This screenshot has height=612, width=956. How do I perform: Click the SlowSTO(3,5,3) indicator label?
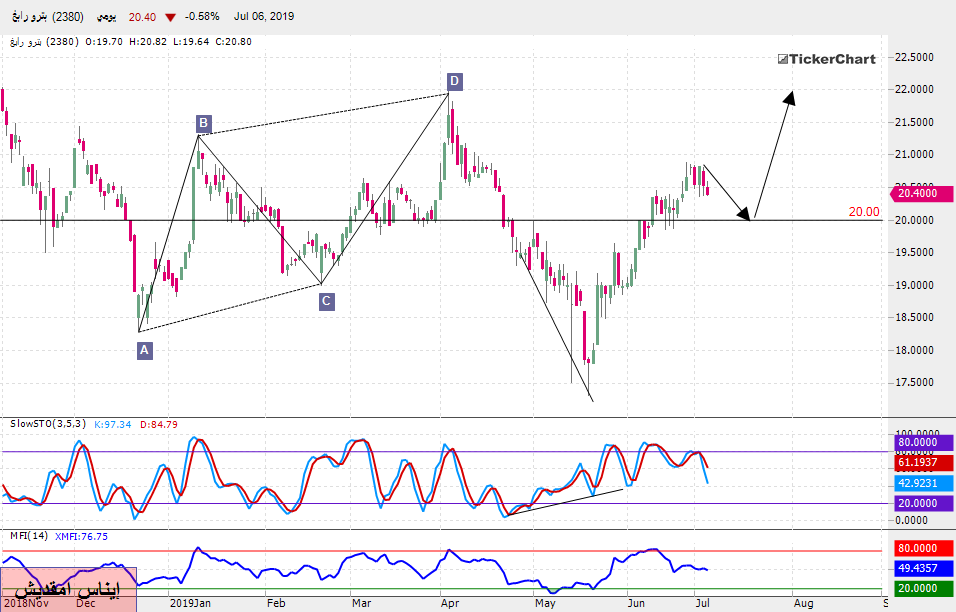click(x=47, y=425)
